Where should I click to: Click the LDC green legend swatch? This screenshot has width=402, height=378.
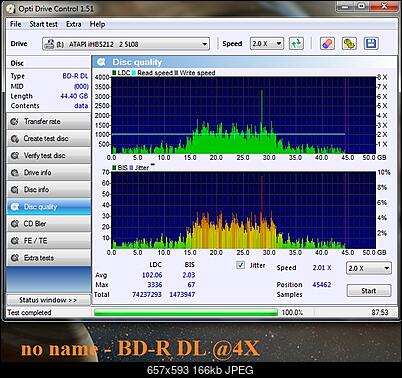click(114, 73)
